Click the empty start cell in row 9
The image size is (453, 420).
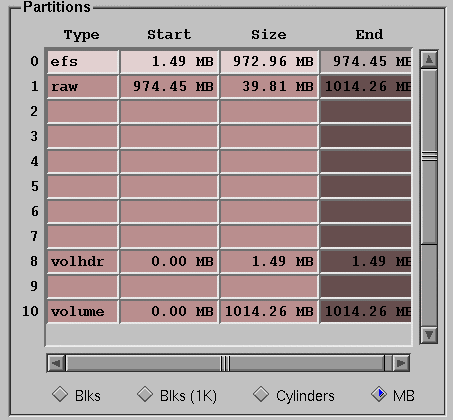(169, 287)
